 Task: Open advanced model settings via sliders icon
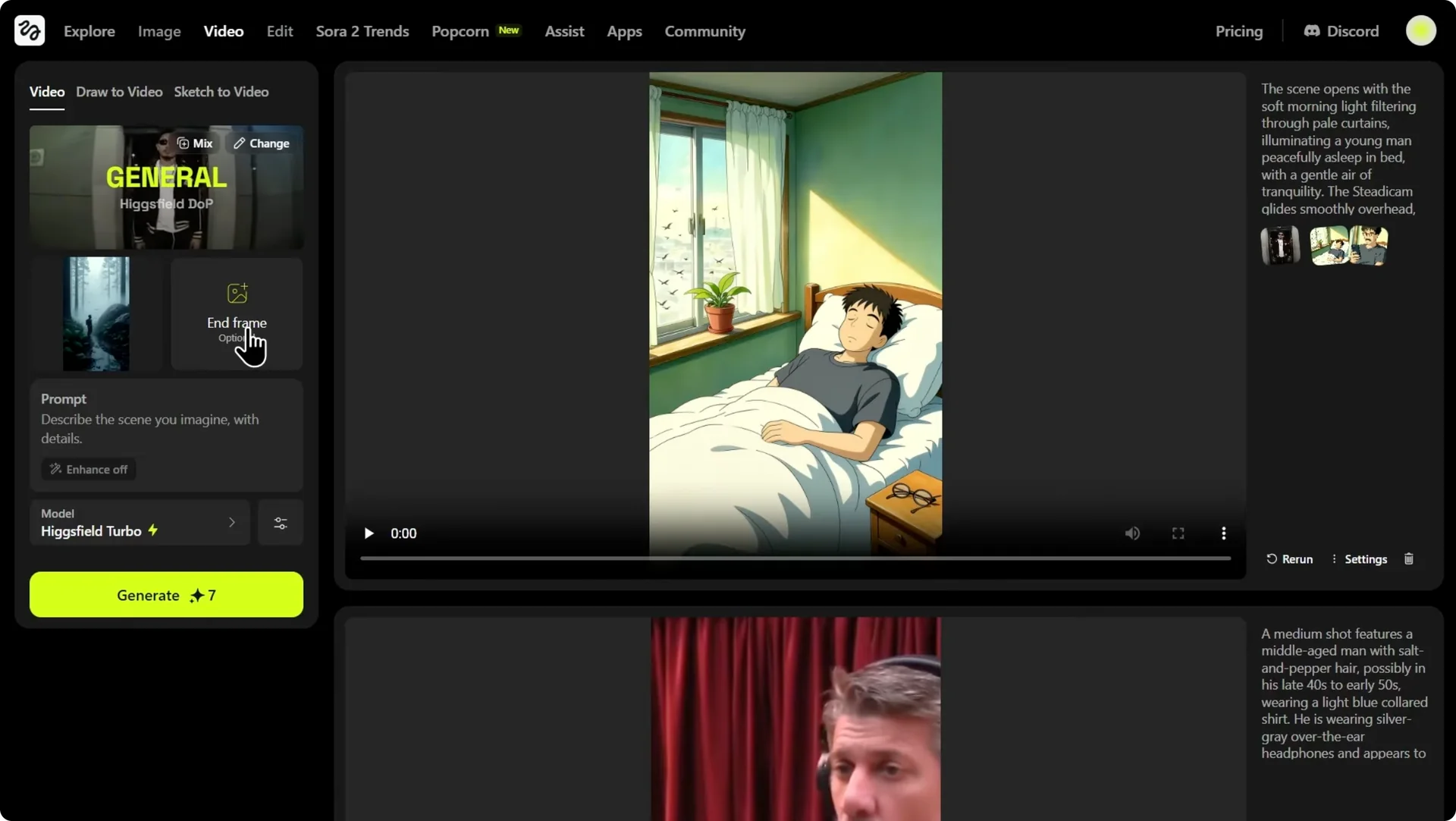279,523
